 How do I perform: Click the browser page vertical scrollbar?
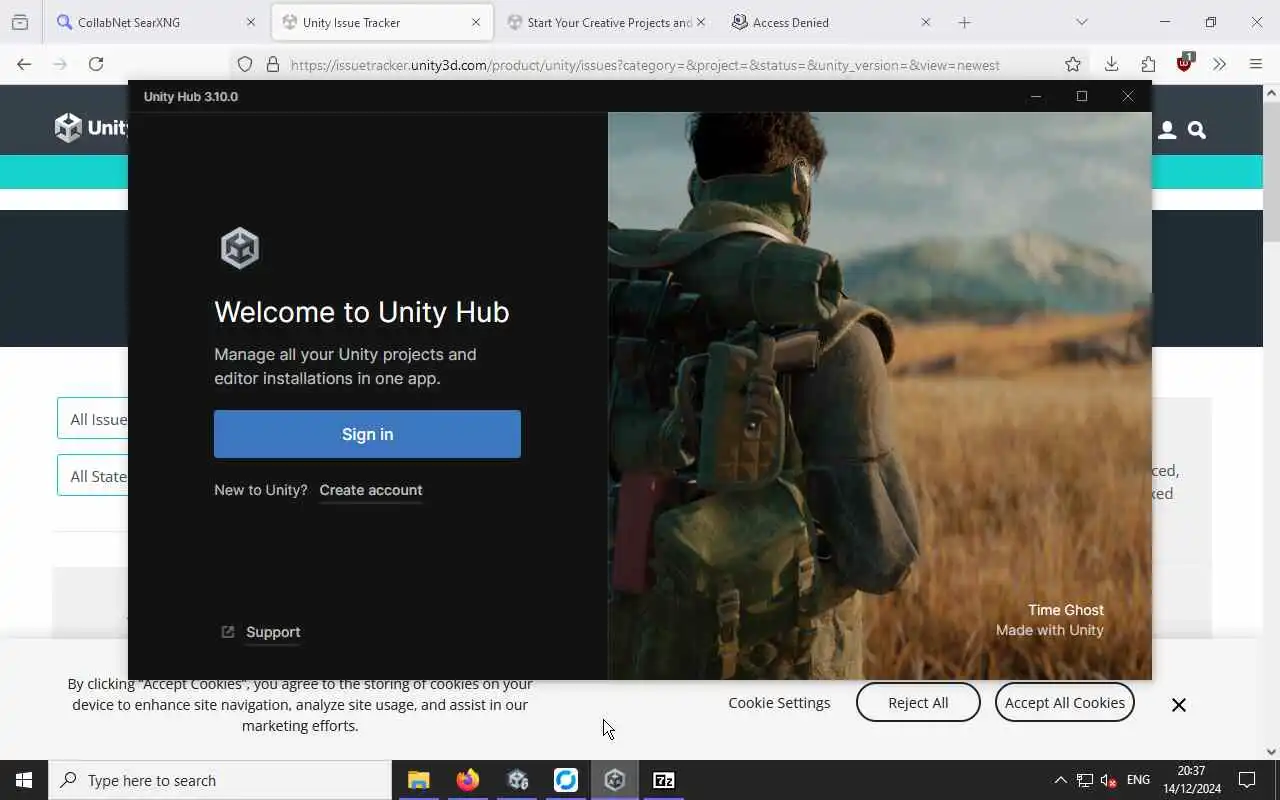(1272, 170)
